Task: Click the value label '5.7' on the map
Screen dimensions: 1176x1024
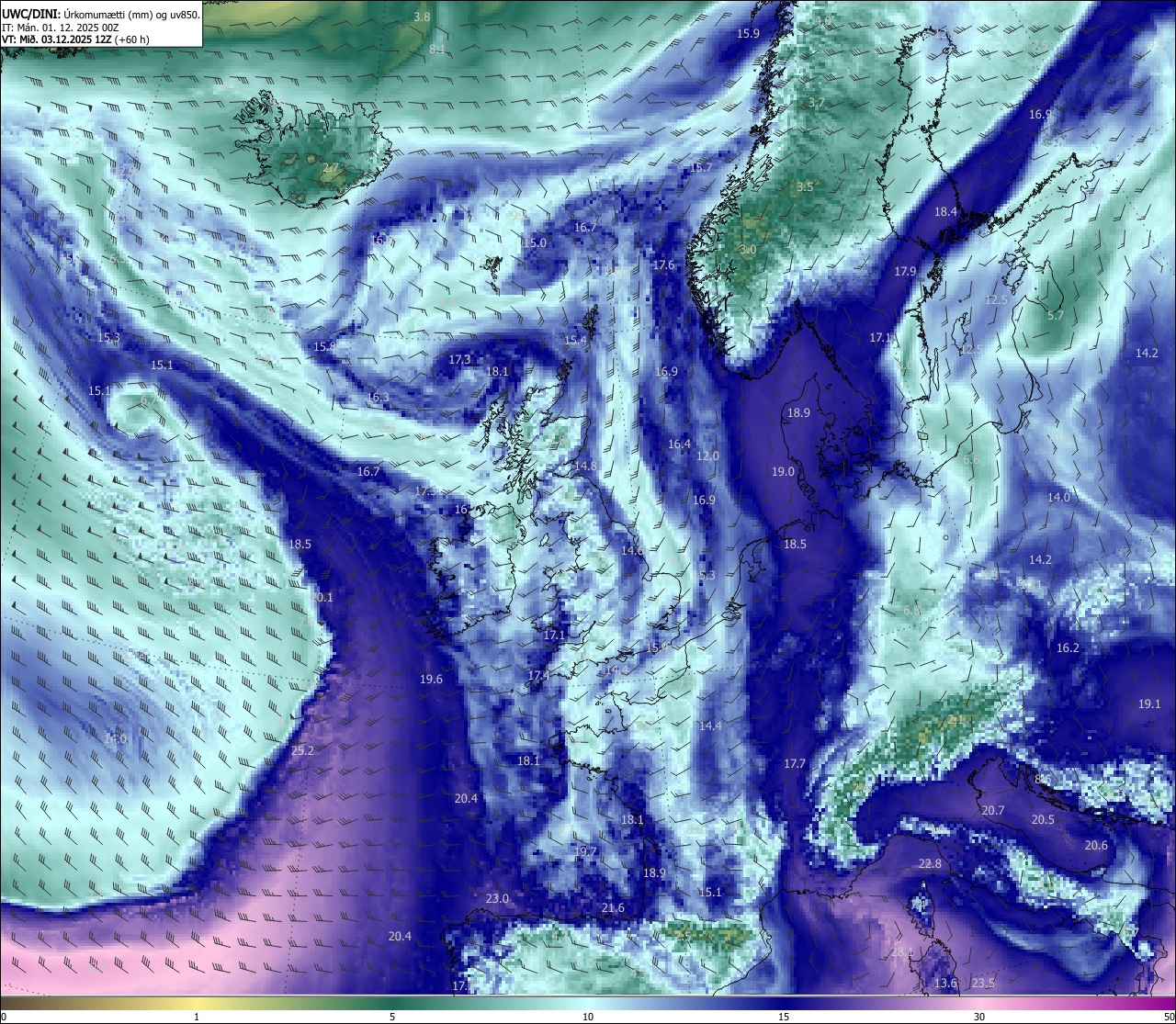Action: 1056,316
